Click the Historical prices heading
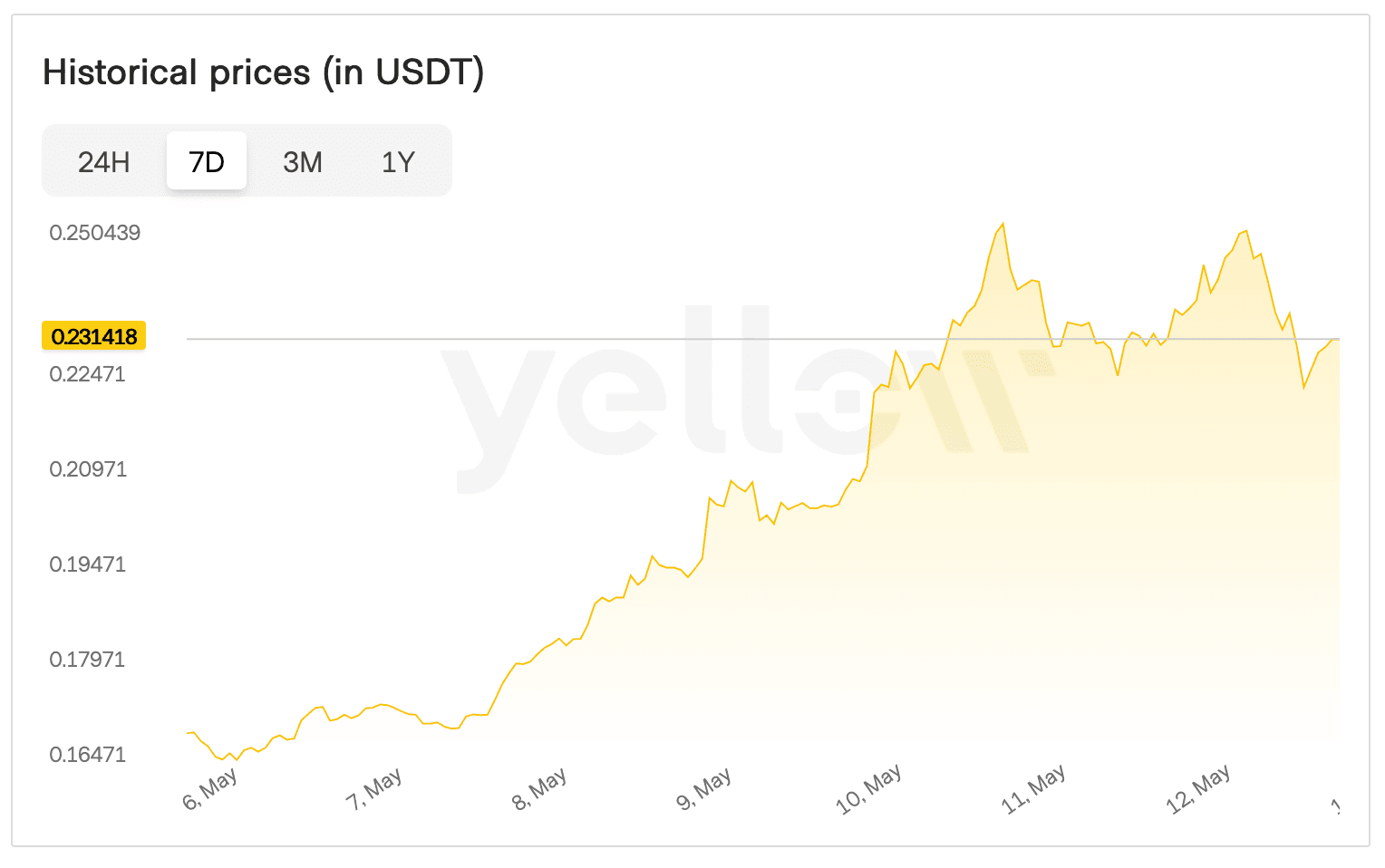This screenshot has height=868, width=1385. tap(264, 72)
